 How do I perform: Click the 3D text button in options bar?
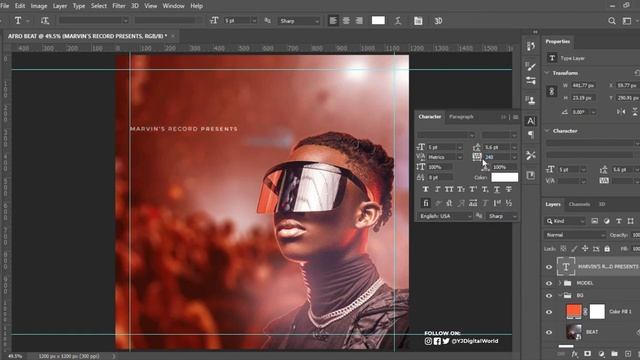pos(438,20)
